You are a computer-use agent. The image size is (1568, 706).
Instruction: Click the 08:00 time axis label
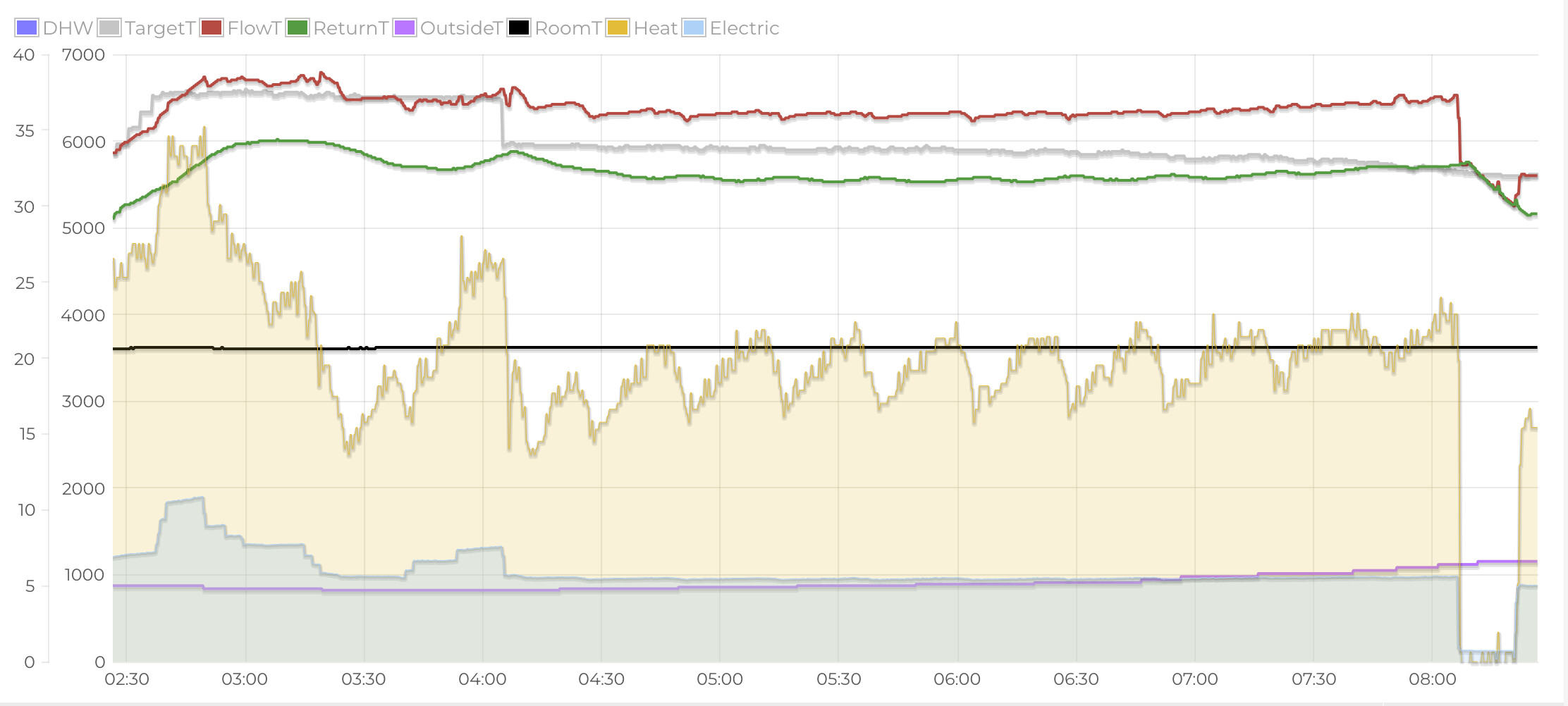(x=1432, y=679)
